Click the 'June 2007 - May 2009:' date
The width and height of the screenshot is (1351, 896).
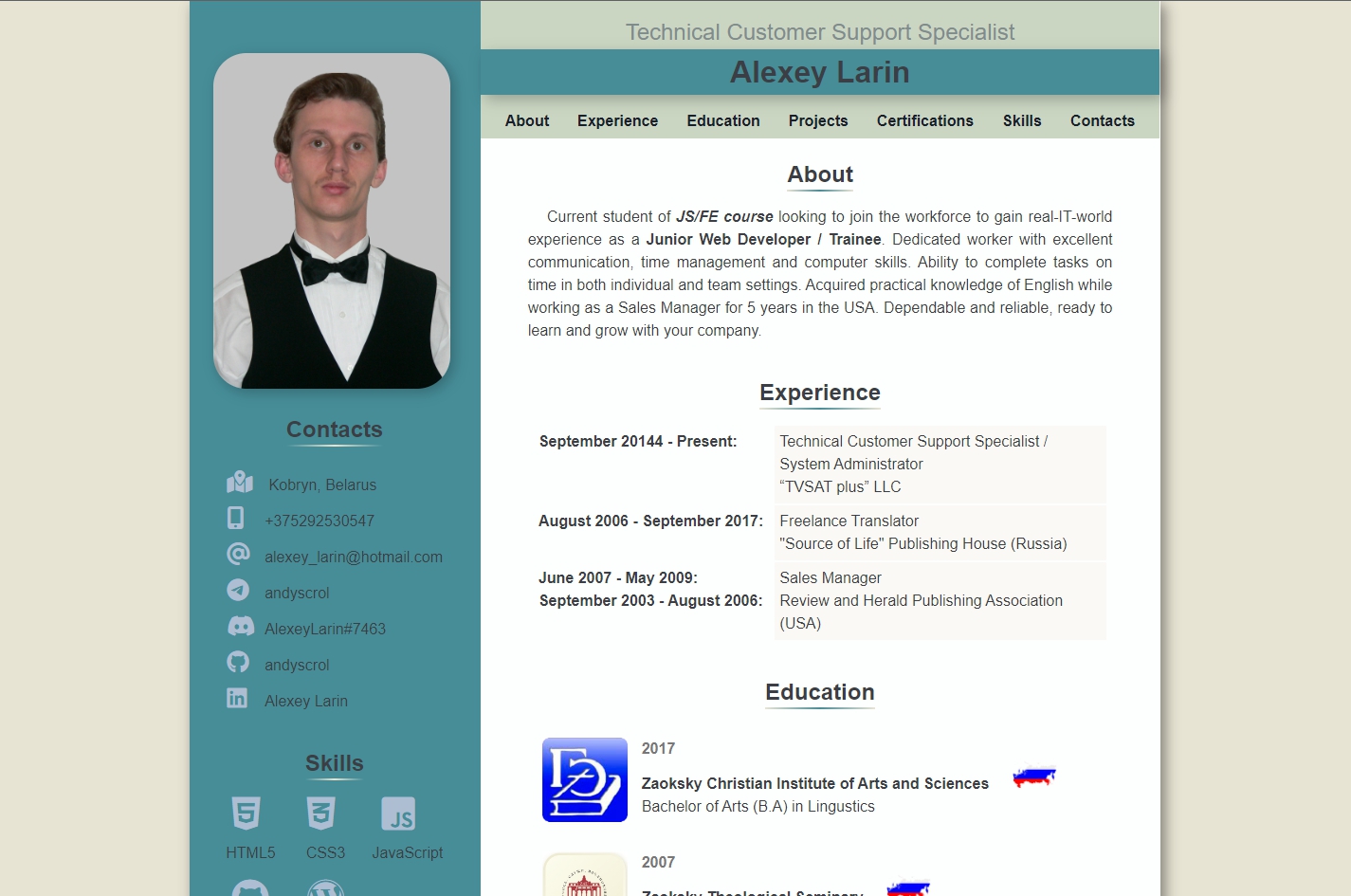tap(618, 577)
